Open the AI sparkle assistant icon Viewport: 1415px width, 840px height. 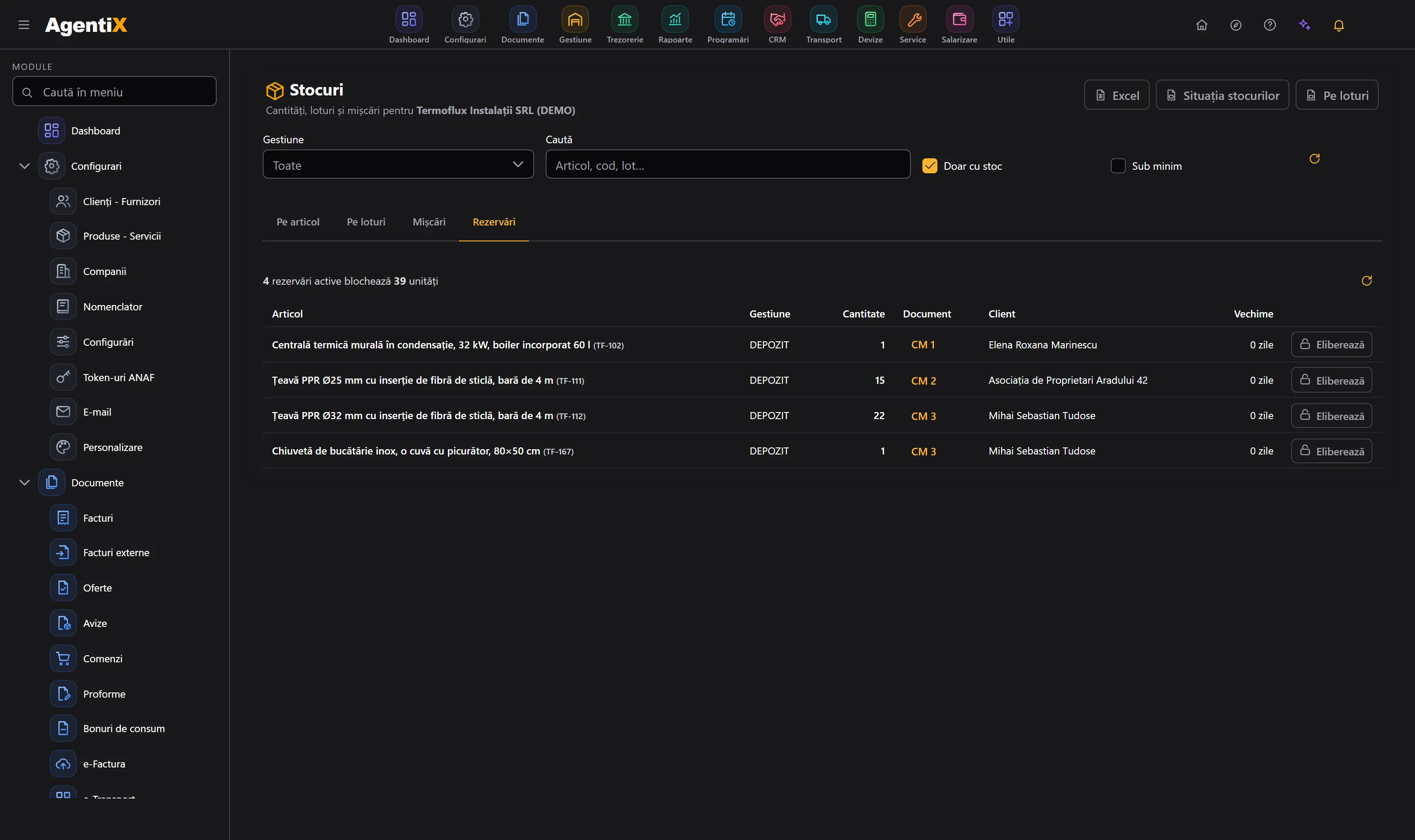point(1304,25)
